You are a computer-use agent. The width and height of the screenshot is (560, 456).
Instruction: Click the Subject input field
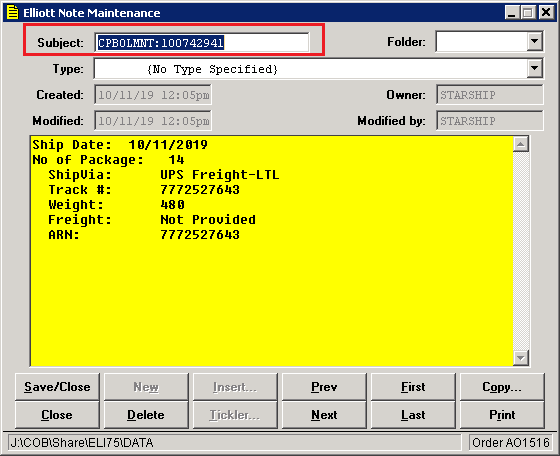pos(202,43)
